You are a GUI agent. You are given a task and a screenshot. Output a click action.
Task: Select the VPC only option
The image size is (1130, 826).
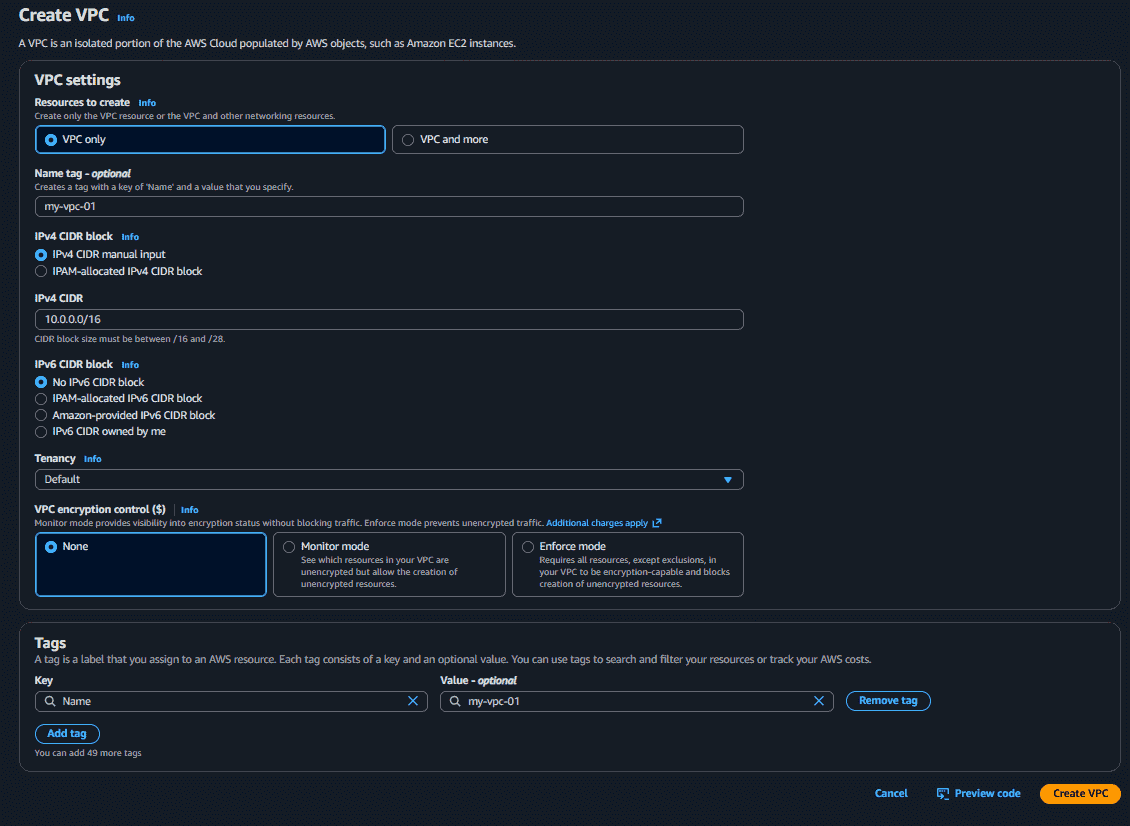[210, 139]
